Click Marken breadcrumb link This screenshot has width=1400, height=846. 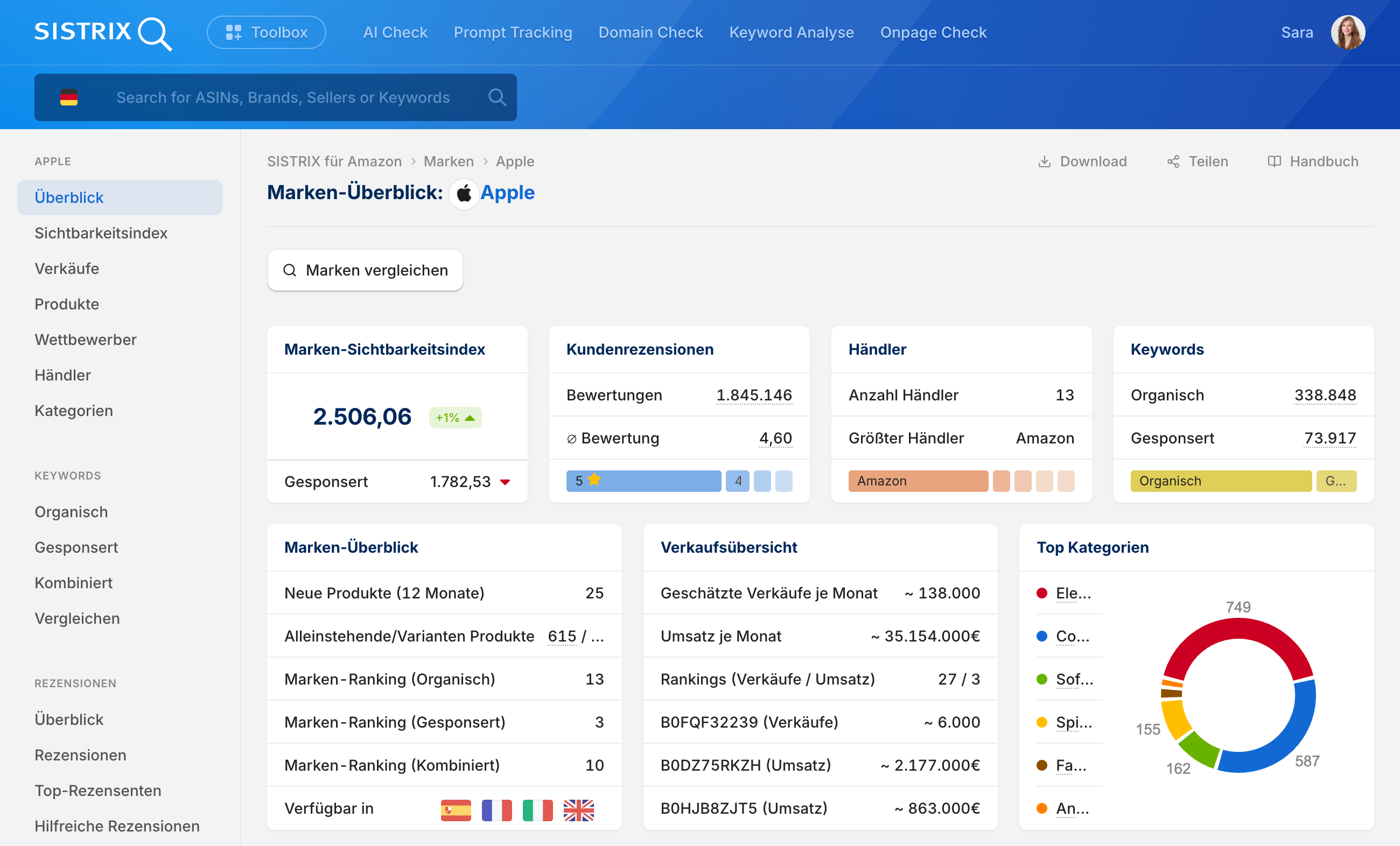449,162
